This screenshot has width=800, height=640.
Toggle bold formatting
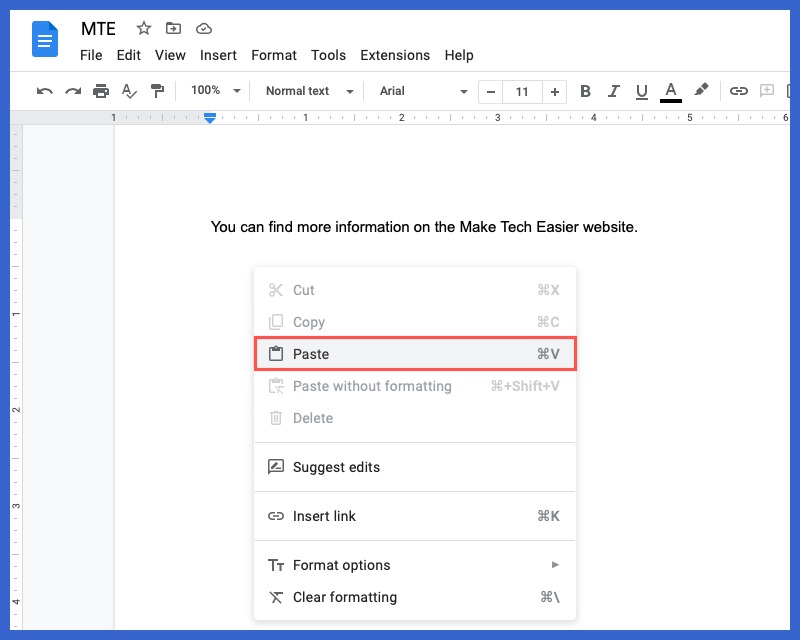point(585,91)
